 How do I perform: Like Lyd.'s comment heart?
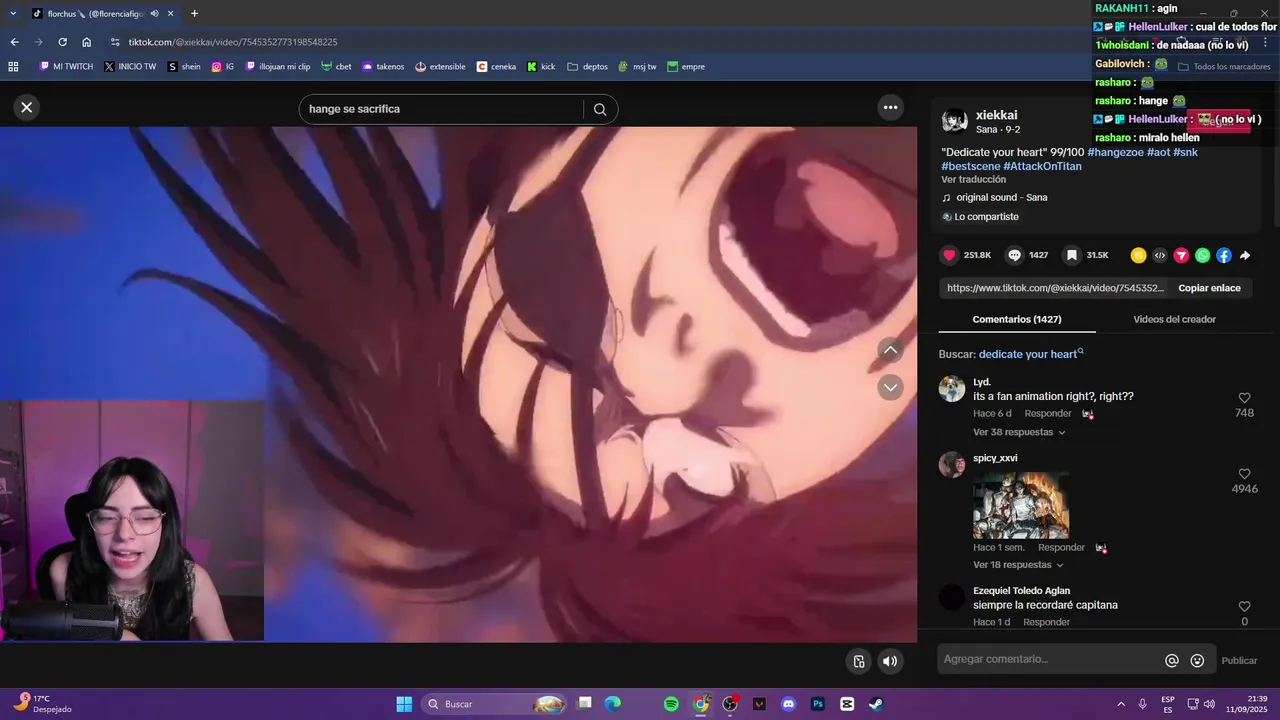click(x=1244, y=398)
